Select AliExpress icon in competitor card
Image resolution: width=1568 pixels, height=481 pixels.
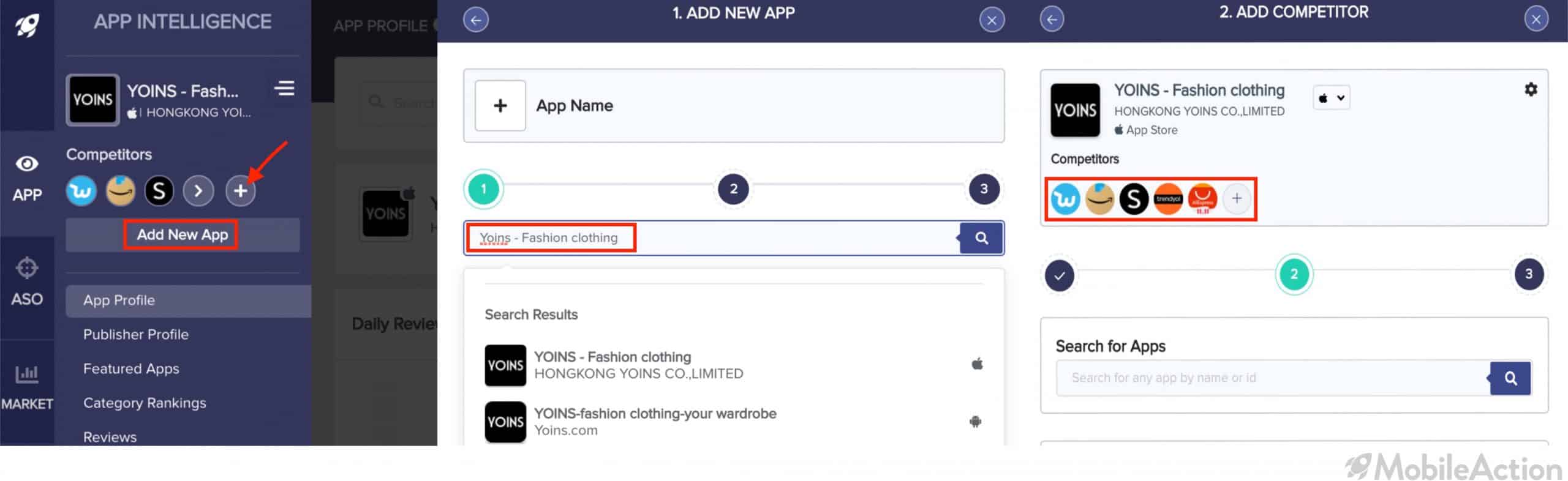[x=1203, y=199]
